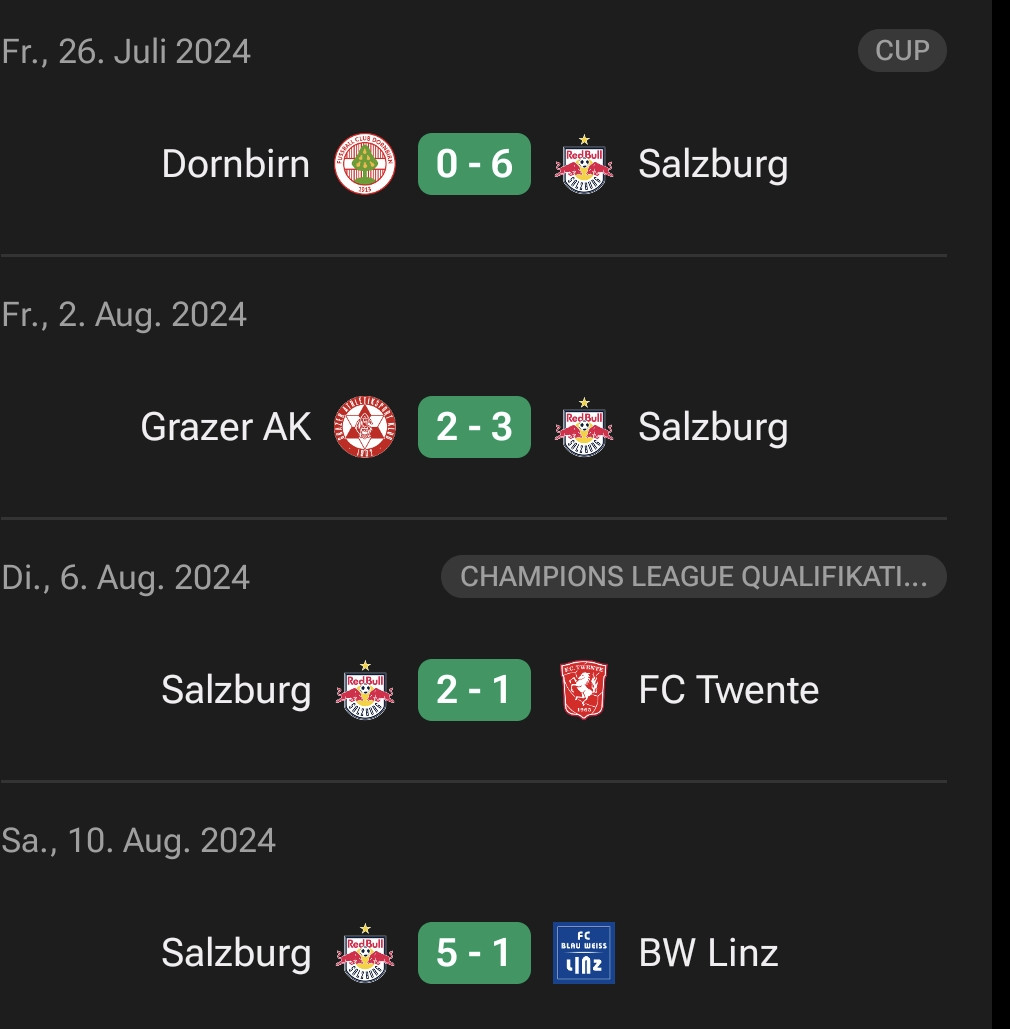
Task: Select Salzburg's crest in the FC Twente match
Action: pos(365,691)
